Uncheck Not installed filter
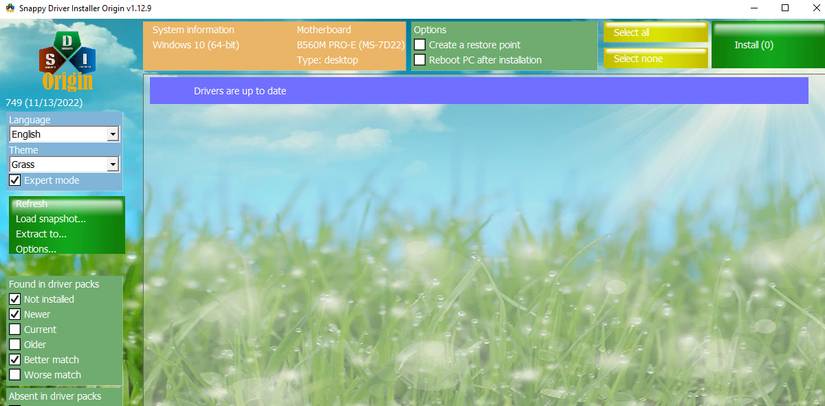Viewport: 825px width, 406px height. 15,299
